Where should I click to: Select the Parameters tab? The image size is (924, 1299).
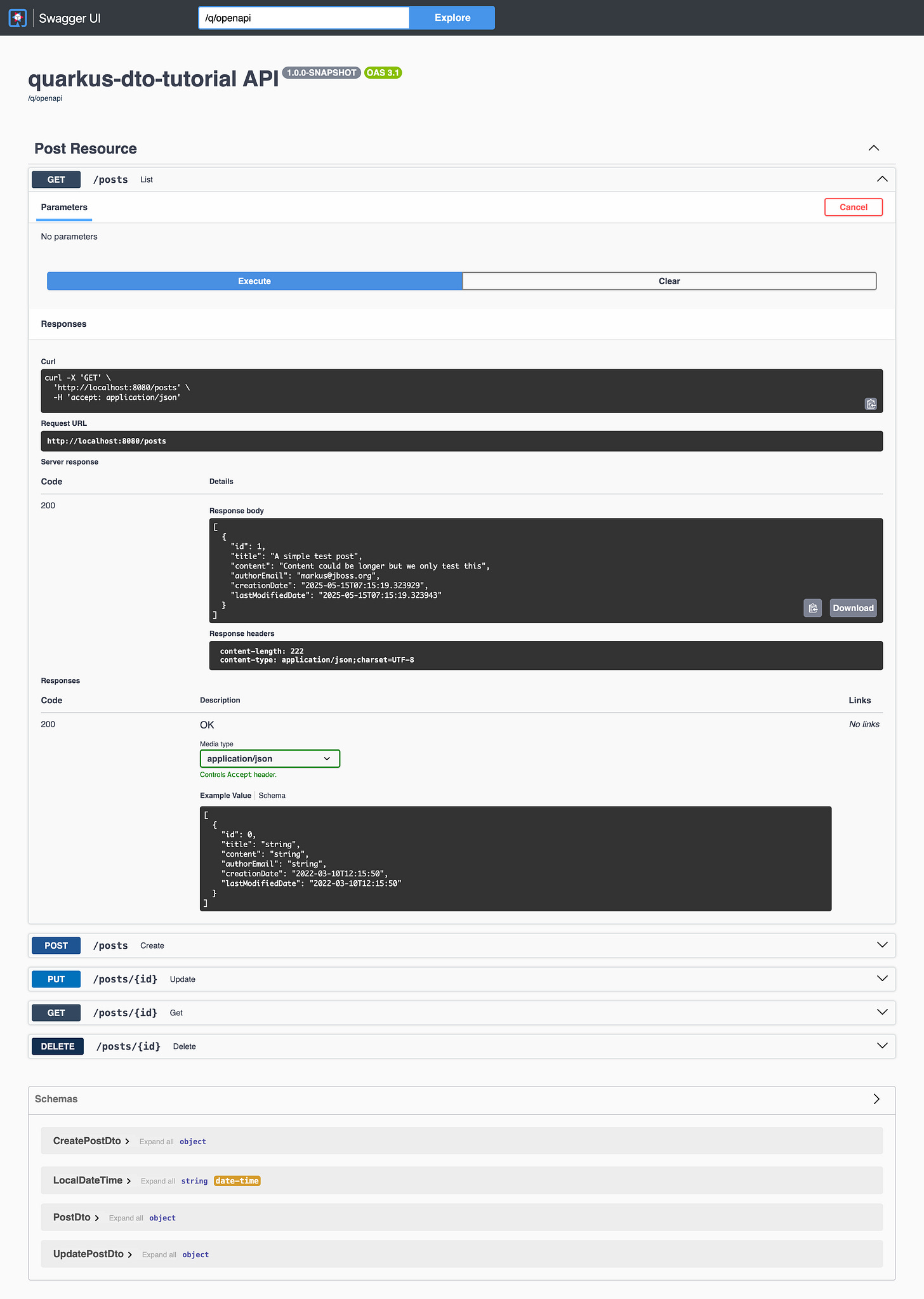pyautogui.click(x=64, y=208)
